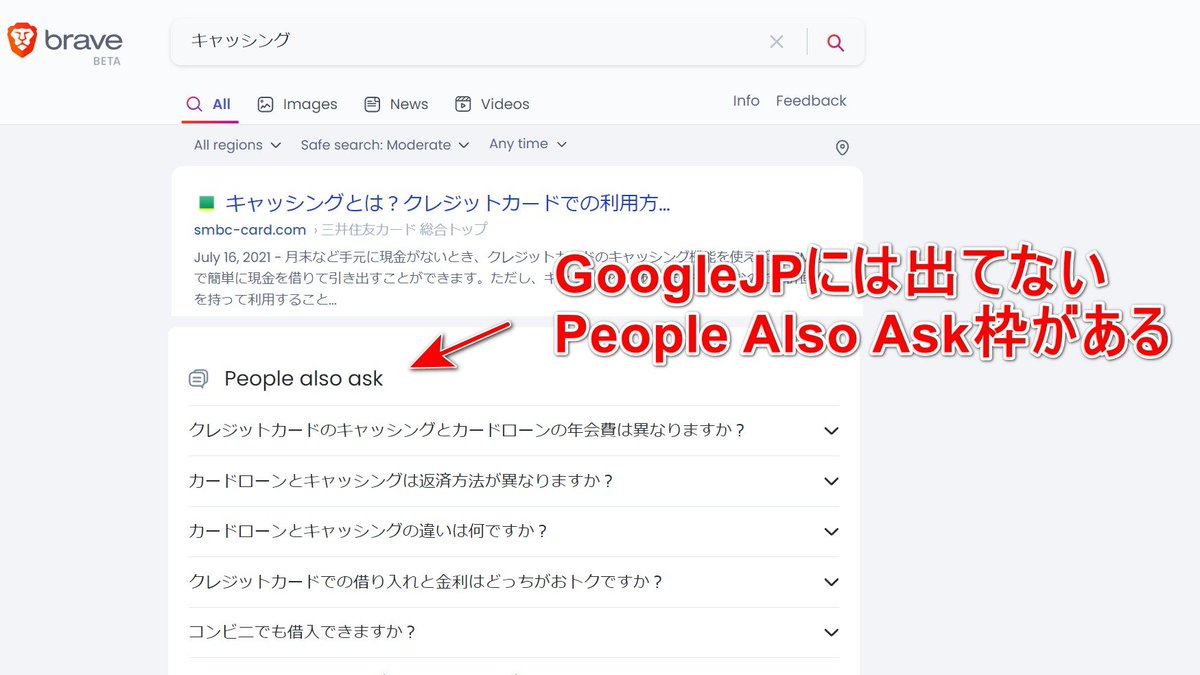Click the News newspaper icon

371,103
